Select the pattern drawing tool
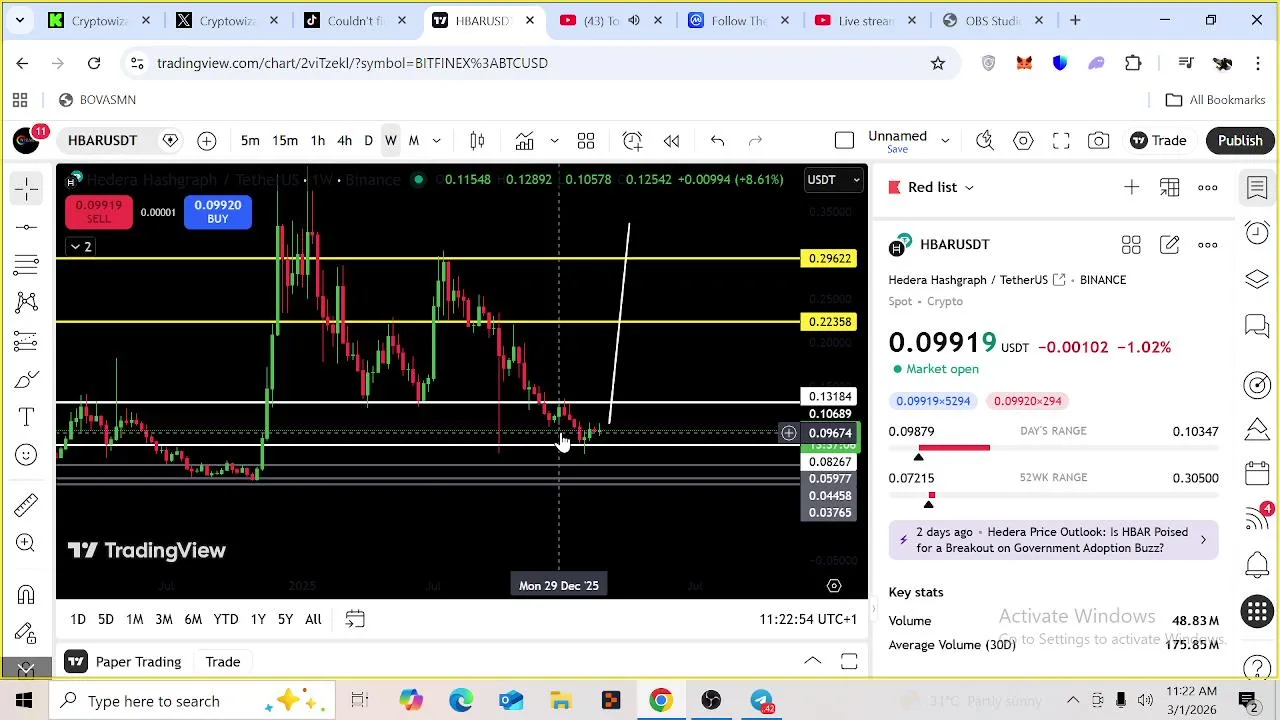Screen dimensions: 1280x720 click(x=27, y=302)
